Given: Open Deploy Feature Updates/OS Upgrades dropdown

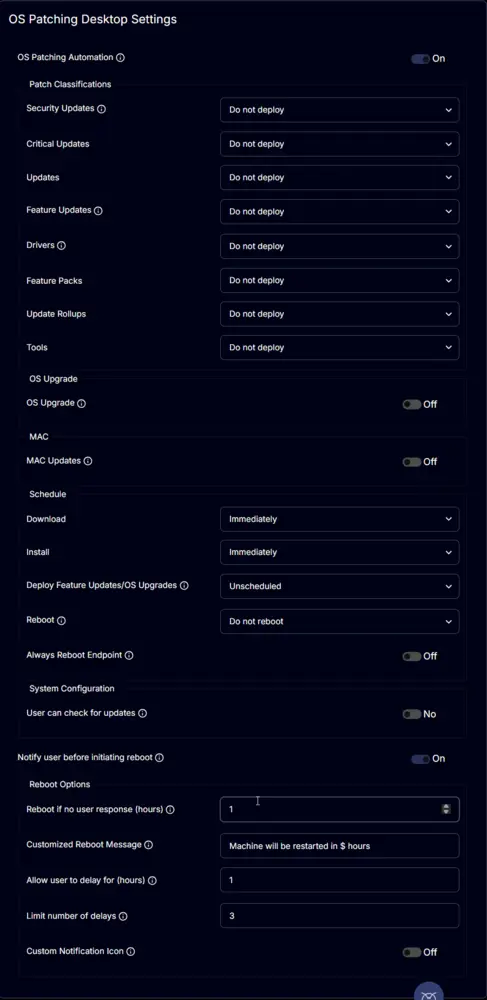Looking at the screenshot, I should tap(340, 586).
